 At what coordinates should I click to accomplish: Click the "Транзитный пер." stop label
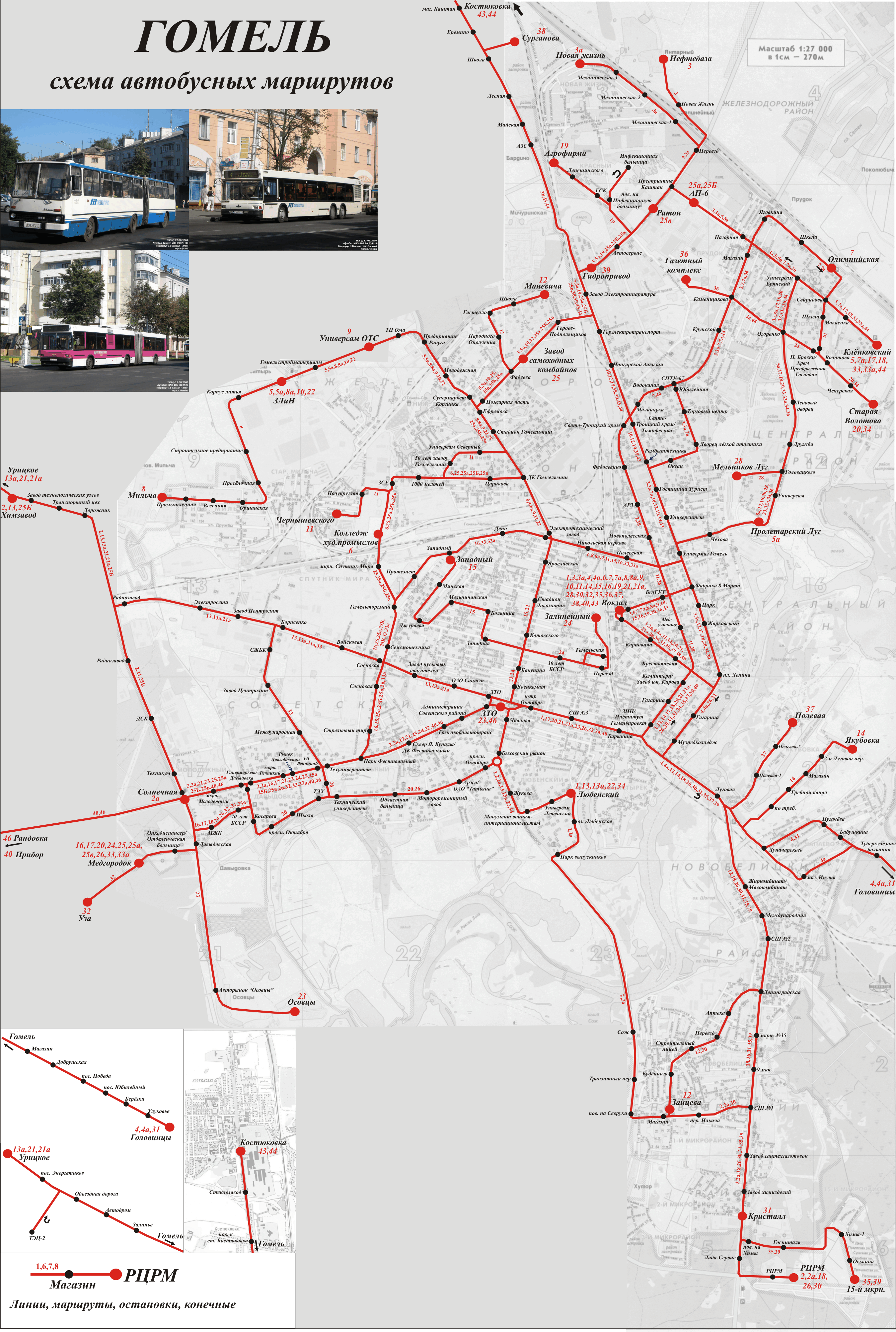(610, 1079)
